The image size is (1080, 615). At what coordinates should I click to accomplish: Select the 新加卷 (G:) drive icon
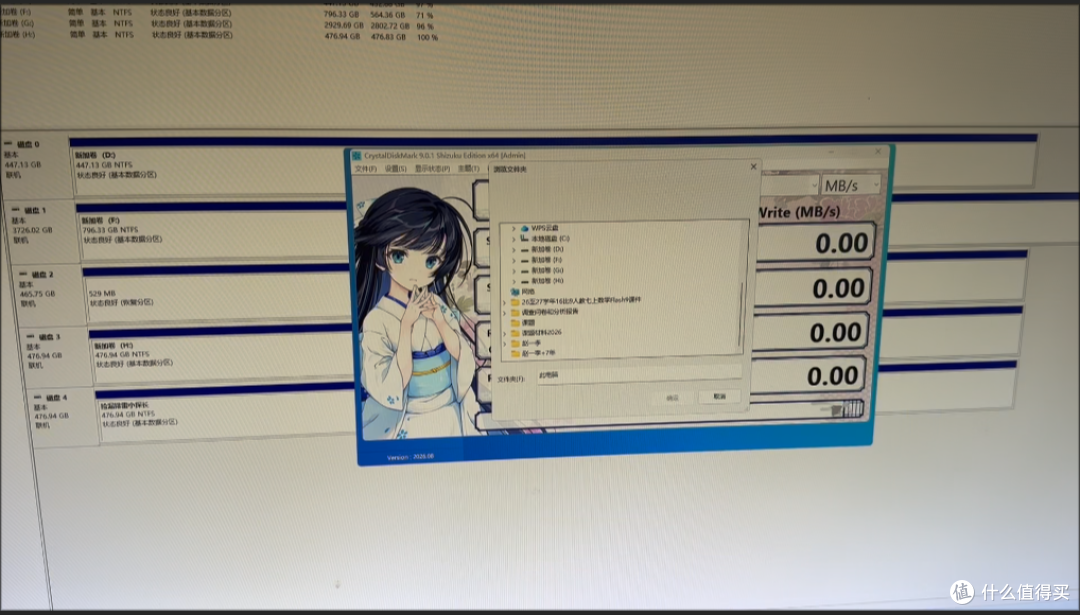pyautogui.click(x=525, y=271)
